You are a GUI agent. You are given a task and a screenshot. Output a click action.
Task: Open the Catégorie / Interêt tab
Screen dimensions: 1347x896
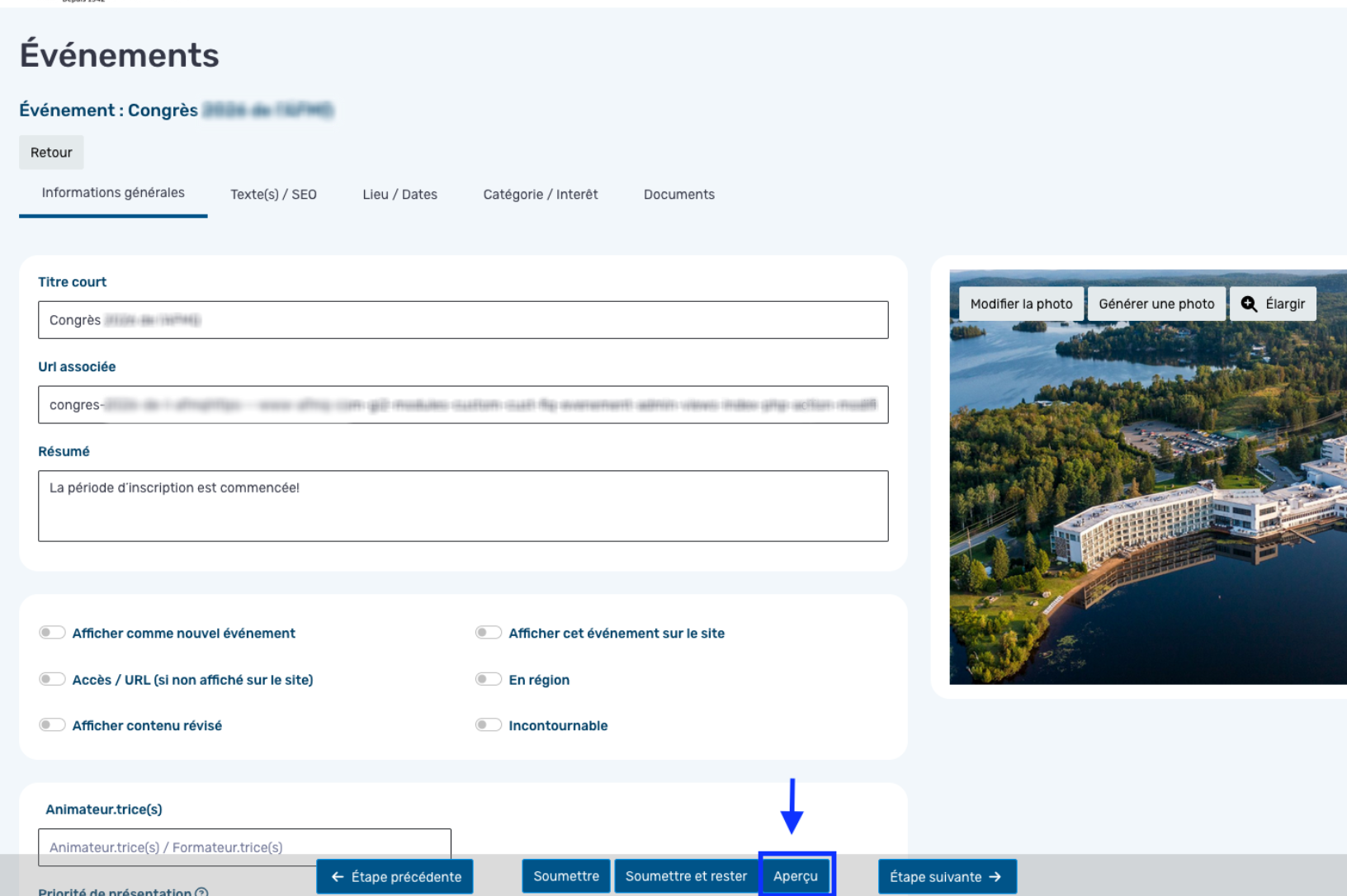point(541,195)
